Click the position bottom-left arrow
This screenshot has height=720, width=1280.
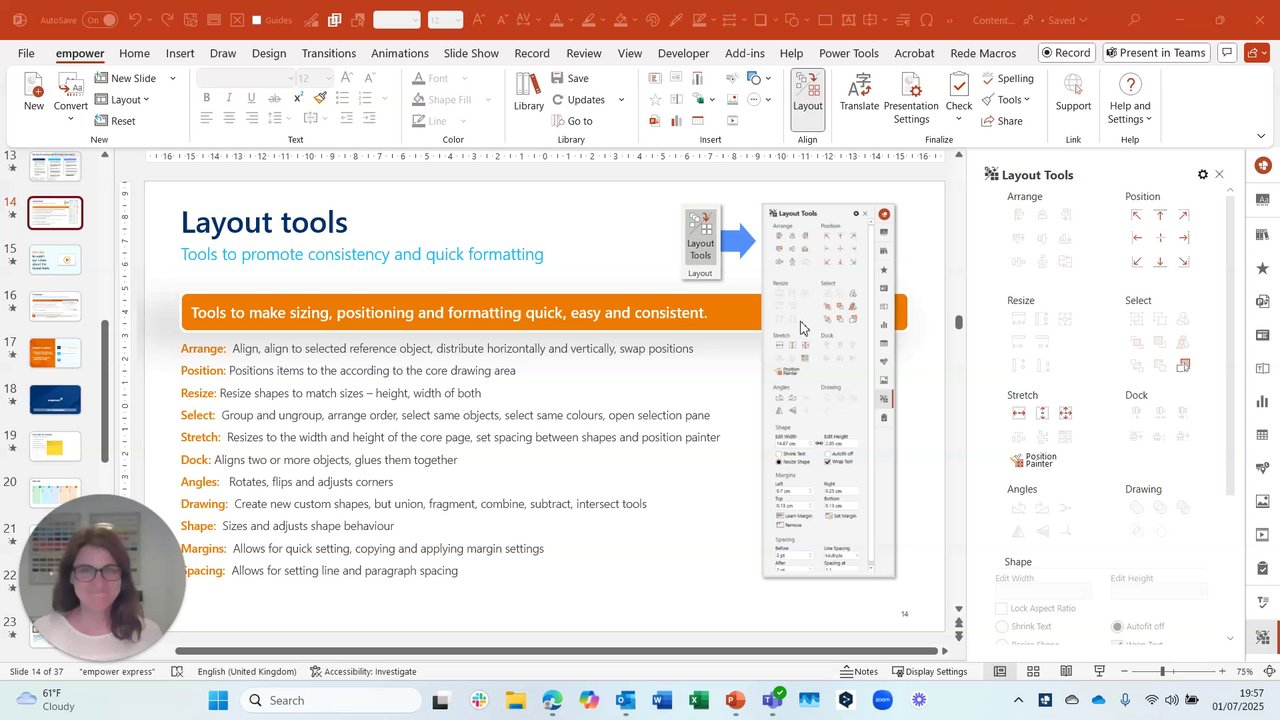coord(1136,262)
